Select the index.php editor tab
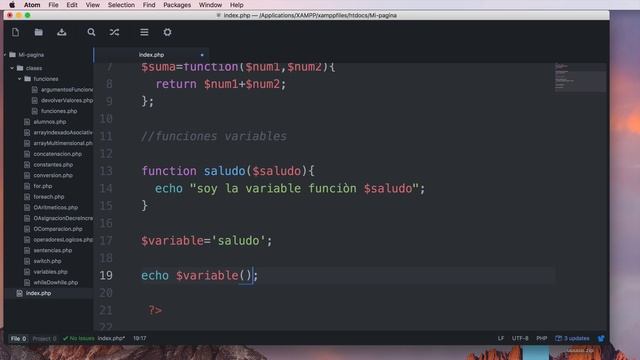The height and width of the screenshot is (360, 640). (151, 55)
